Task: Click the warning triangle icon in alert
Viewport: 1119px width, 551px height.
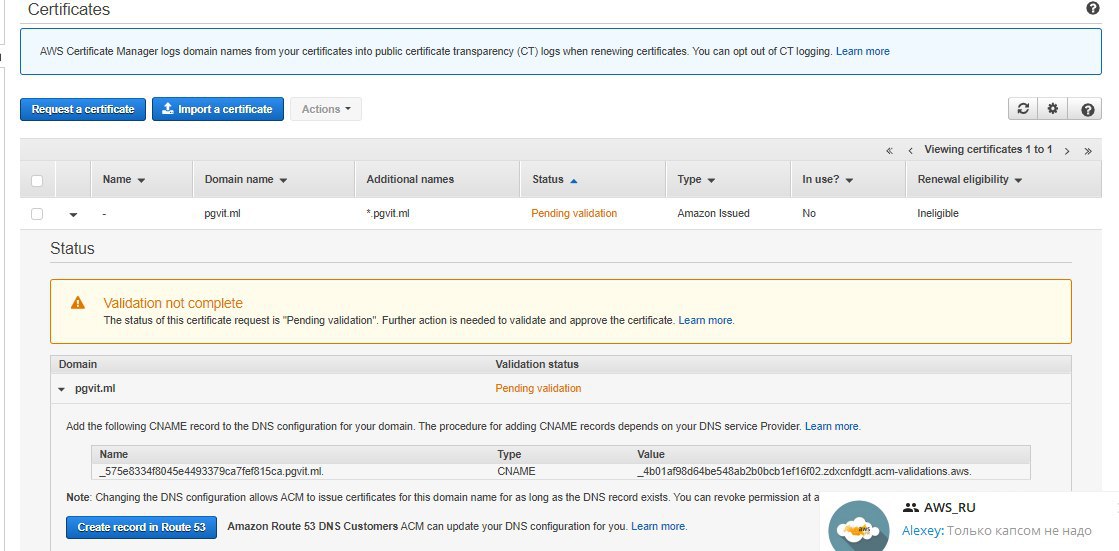Action: click(78, 303)
